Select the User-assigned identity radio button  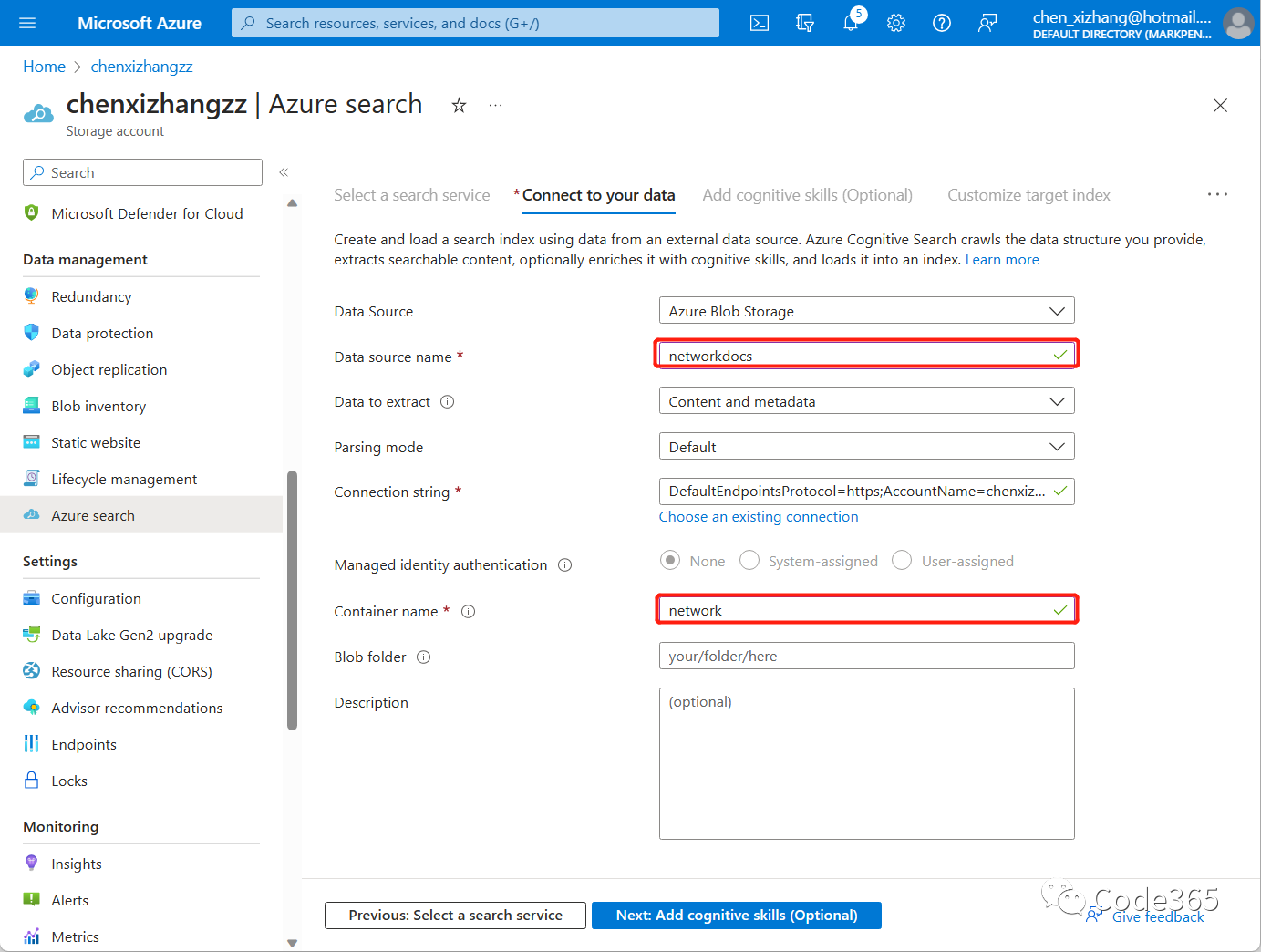coord(902,560)
